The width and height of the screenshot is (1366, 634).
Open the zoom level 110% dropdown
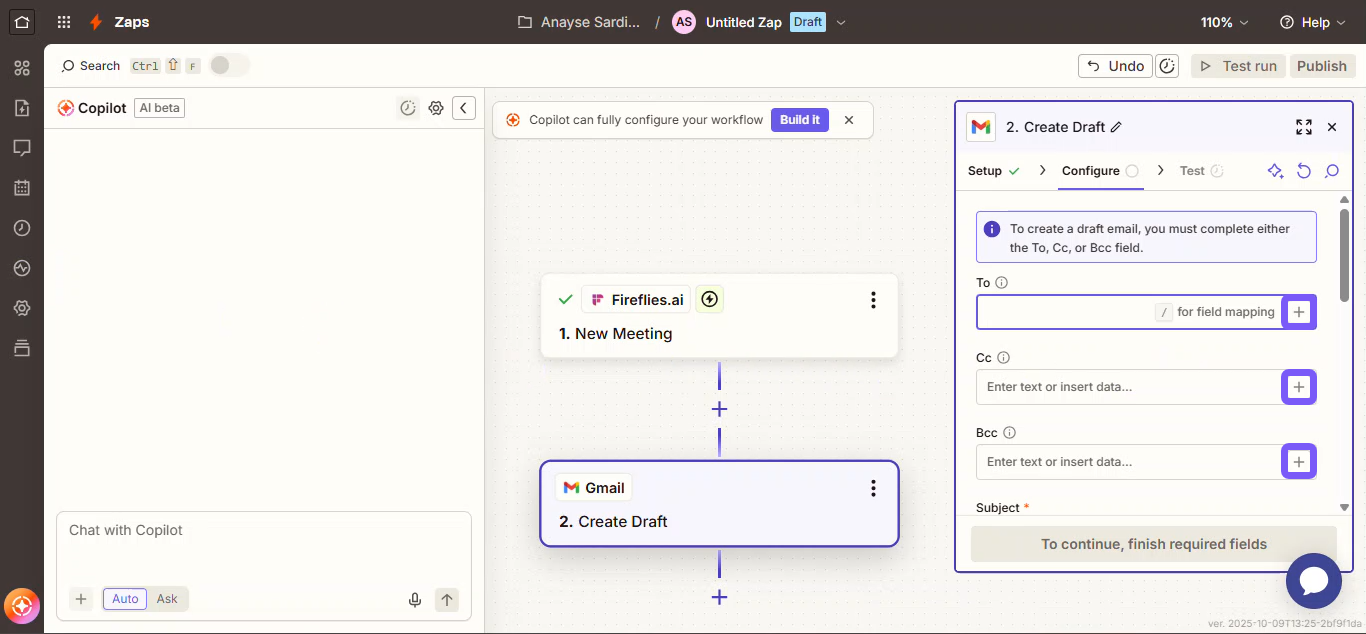[x=1224, y=22]
